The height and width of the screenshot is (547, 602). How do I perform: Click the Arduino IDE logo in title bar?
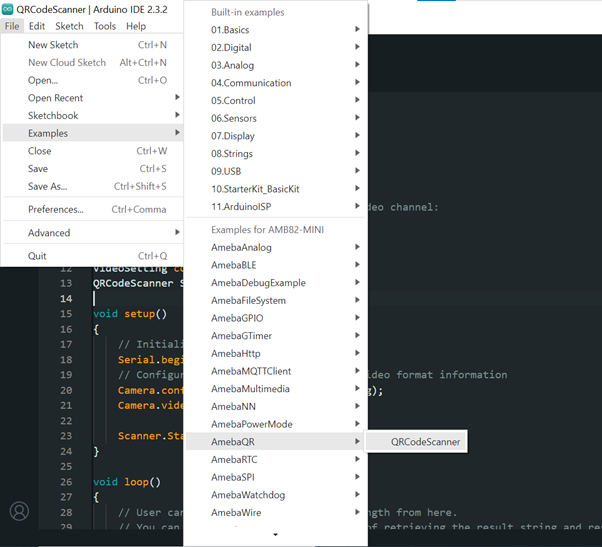click(x=8, y=8)
